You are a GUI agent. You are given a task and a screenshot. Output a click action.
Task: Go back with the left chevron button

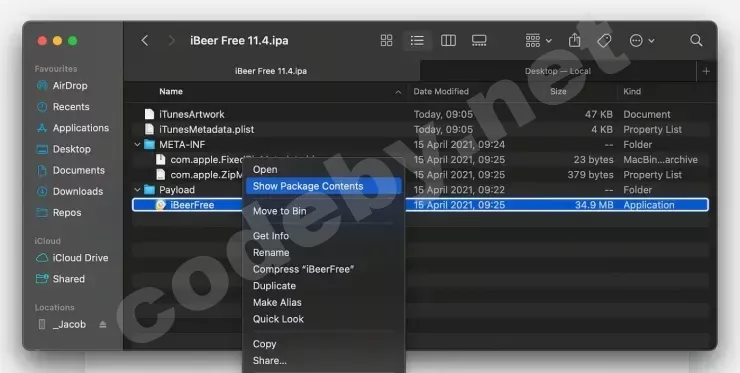point(145,41)
